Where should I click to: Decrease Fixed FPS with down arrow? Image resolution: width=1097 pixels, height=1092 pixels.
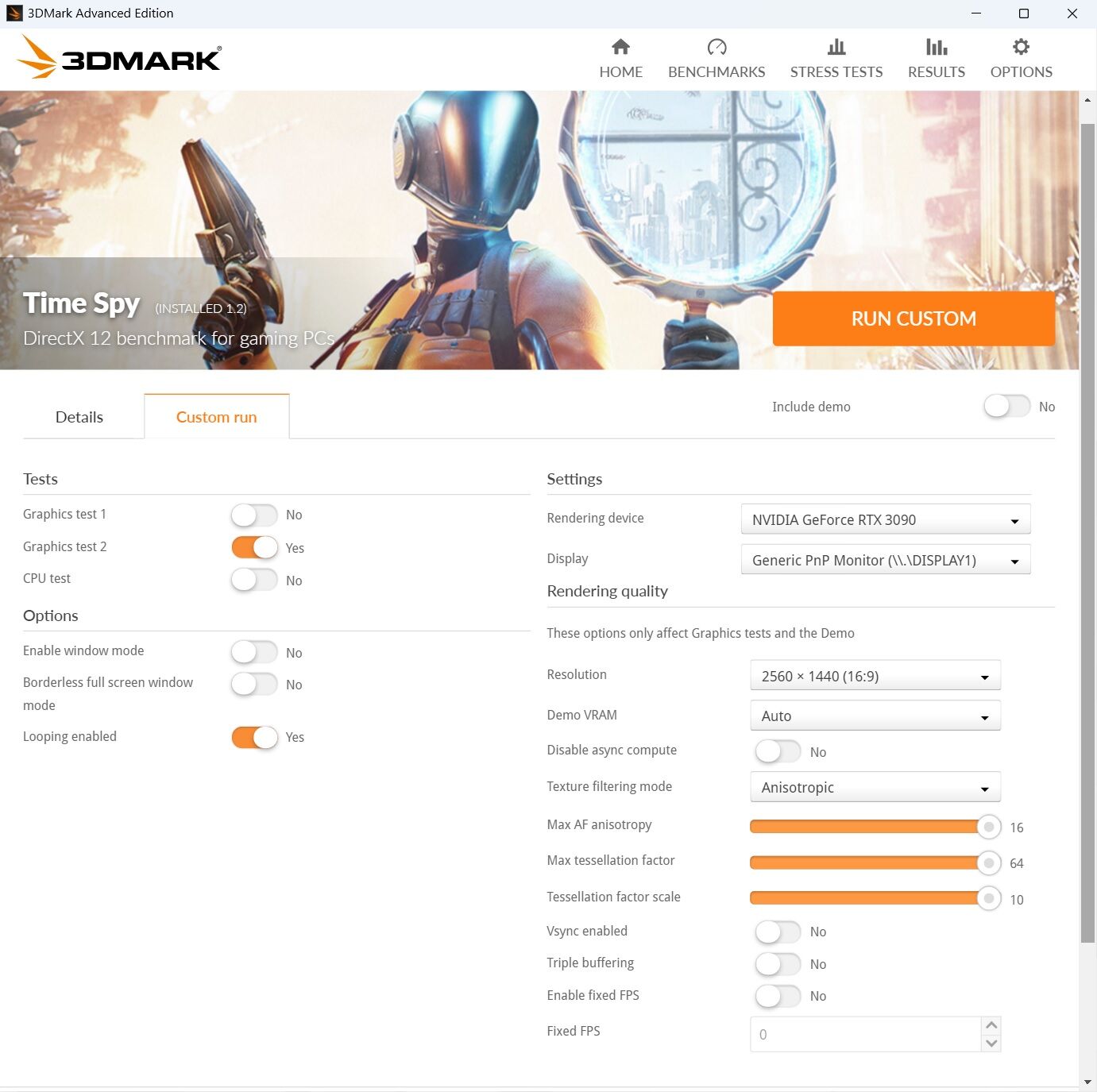tap(991, 1043)
